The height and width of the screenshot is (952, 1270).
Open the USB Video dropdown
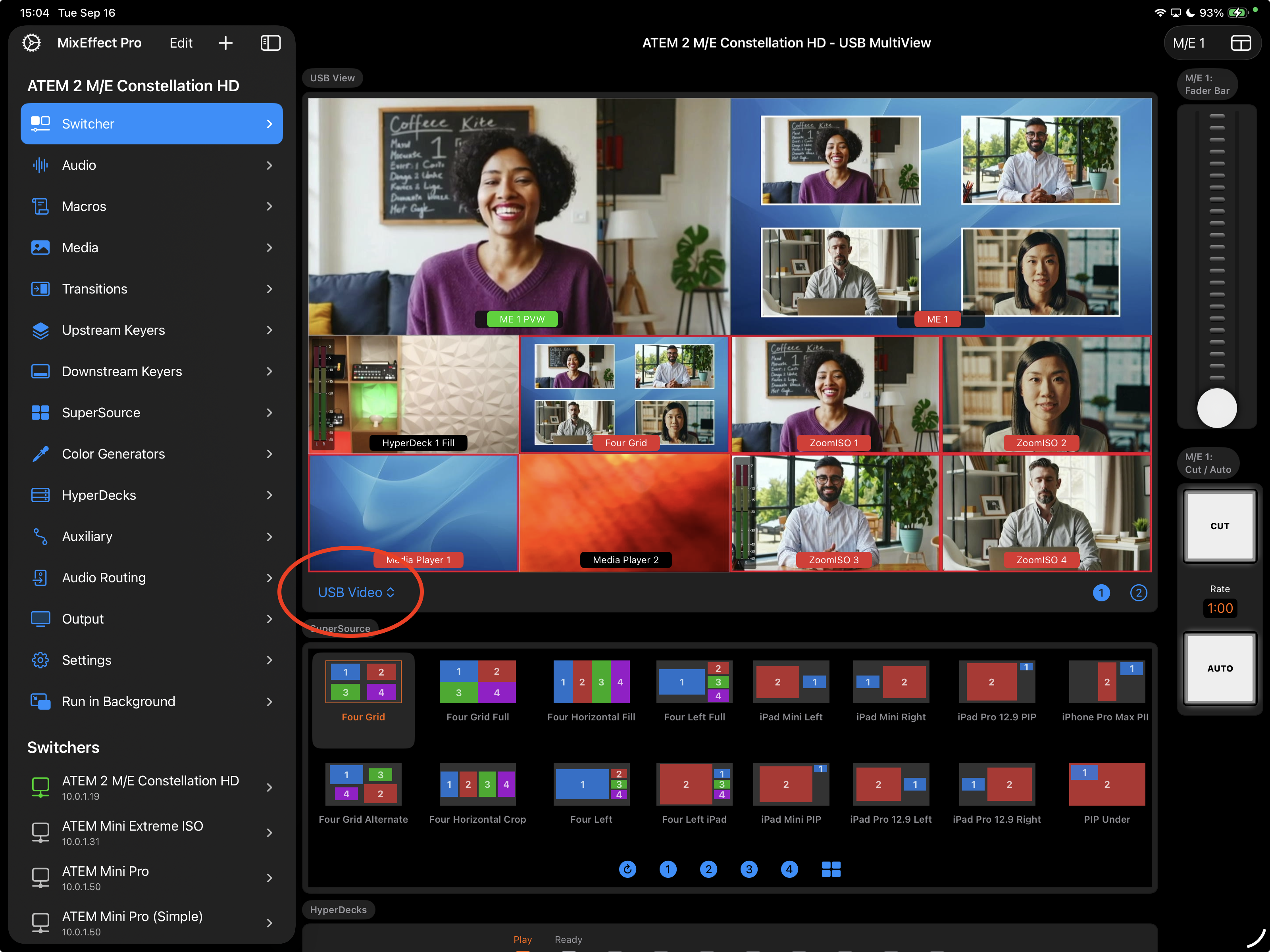click(356, 592)
